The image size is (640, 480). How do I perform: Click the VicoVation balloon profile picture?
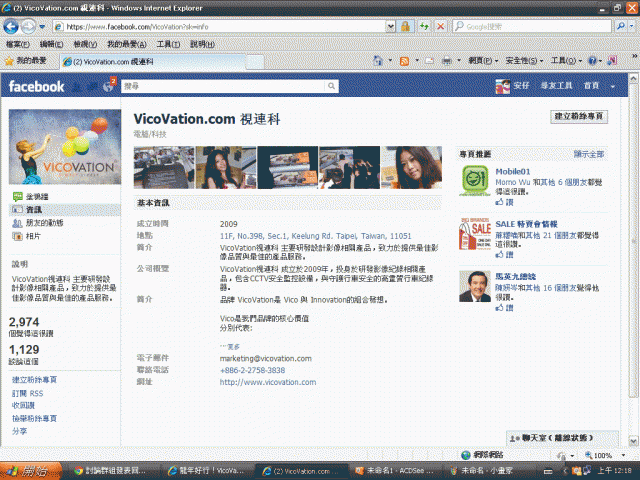[65, 147]
